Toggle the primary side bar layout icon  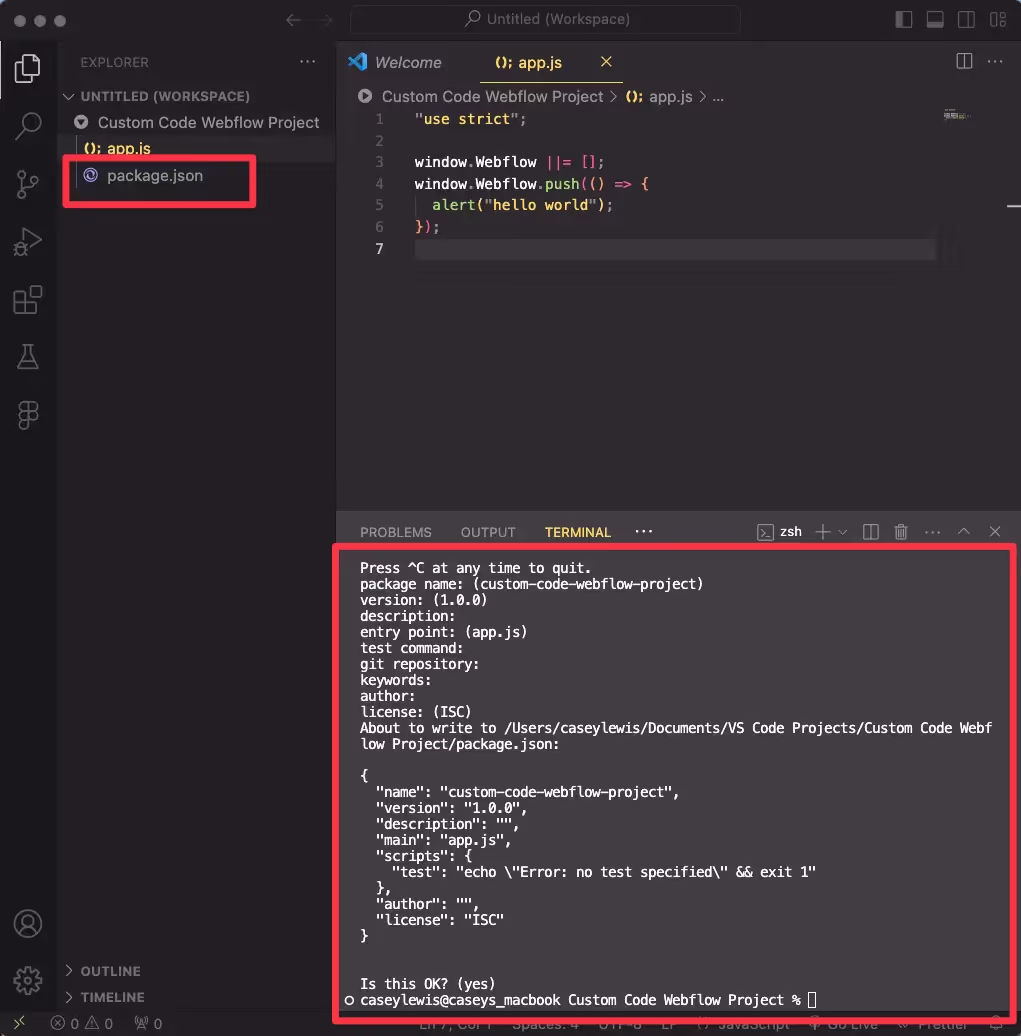pos(903,20)
